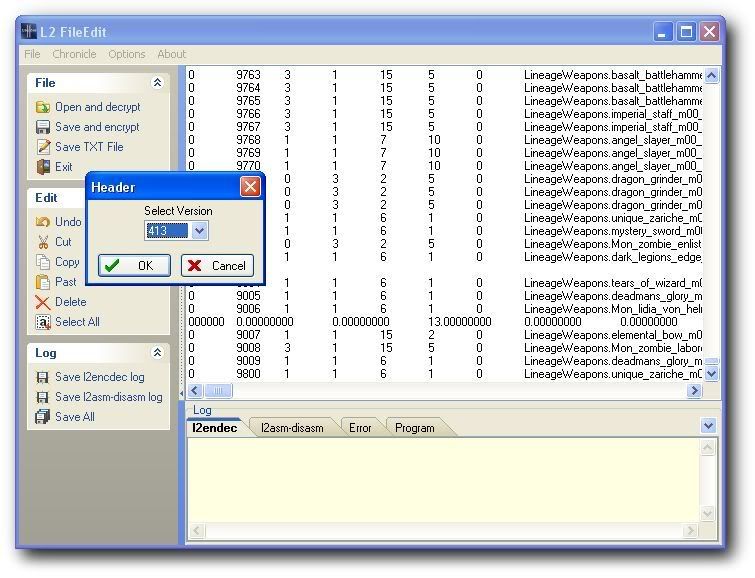The height and width of the screenshot is (578, 755).
Task: Switch to the l2asm-disasm log tab
Action: [x=292, y=428]
